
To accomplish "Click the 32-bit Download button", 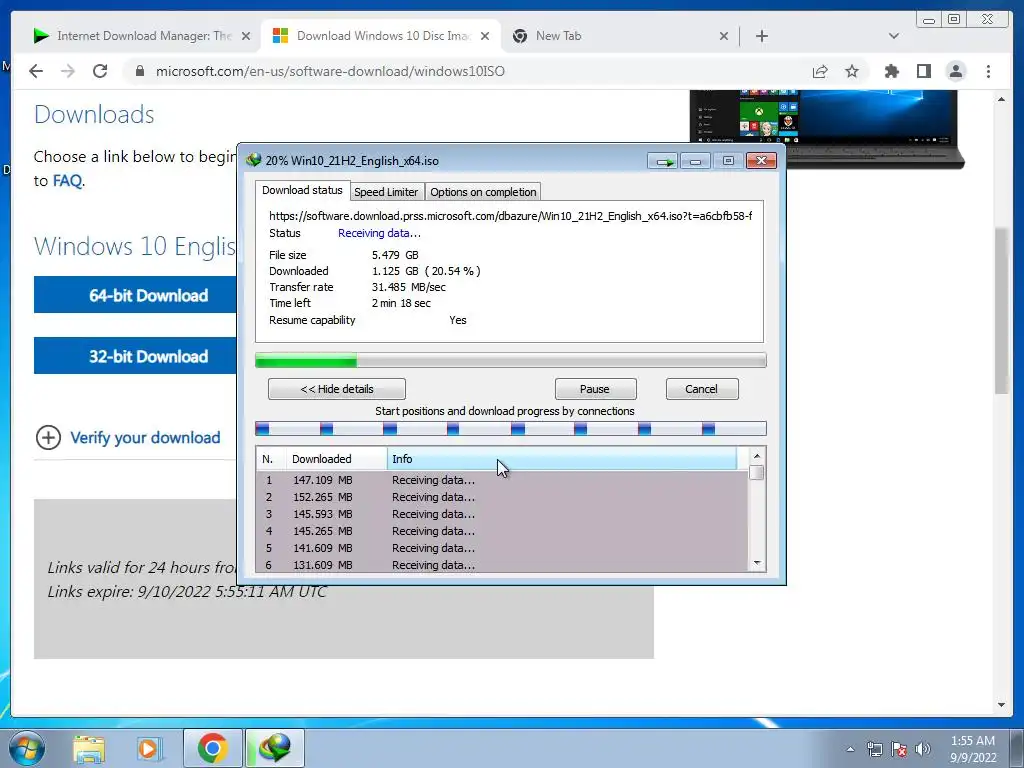I will click(135, 356).
